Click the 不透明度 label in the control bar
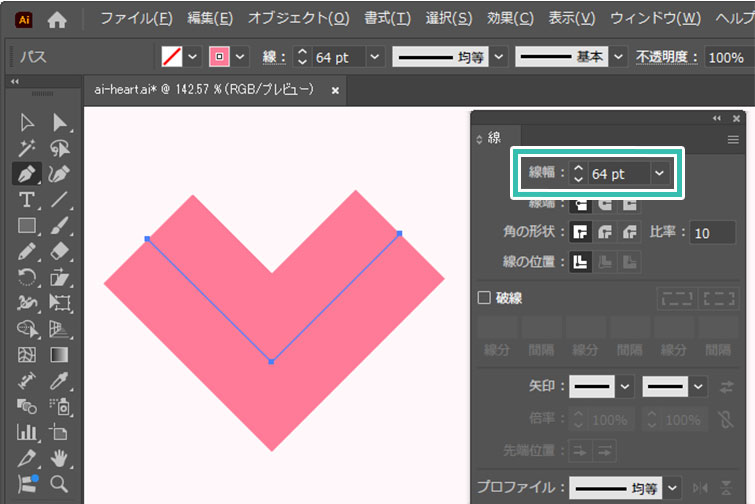 click(x=667, y=57)
